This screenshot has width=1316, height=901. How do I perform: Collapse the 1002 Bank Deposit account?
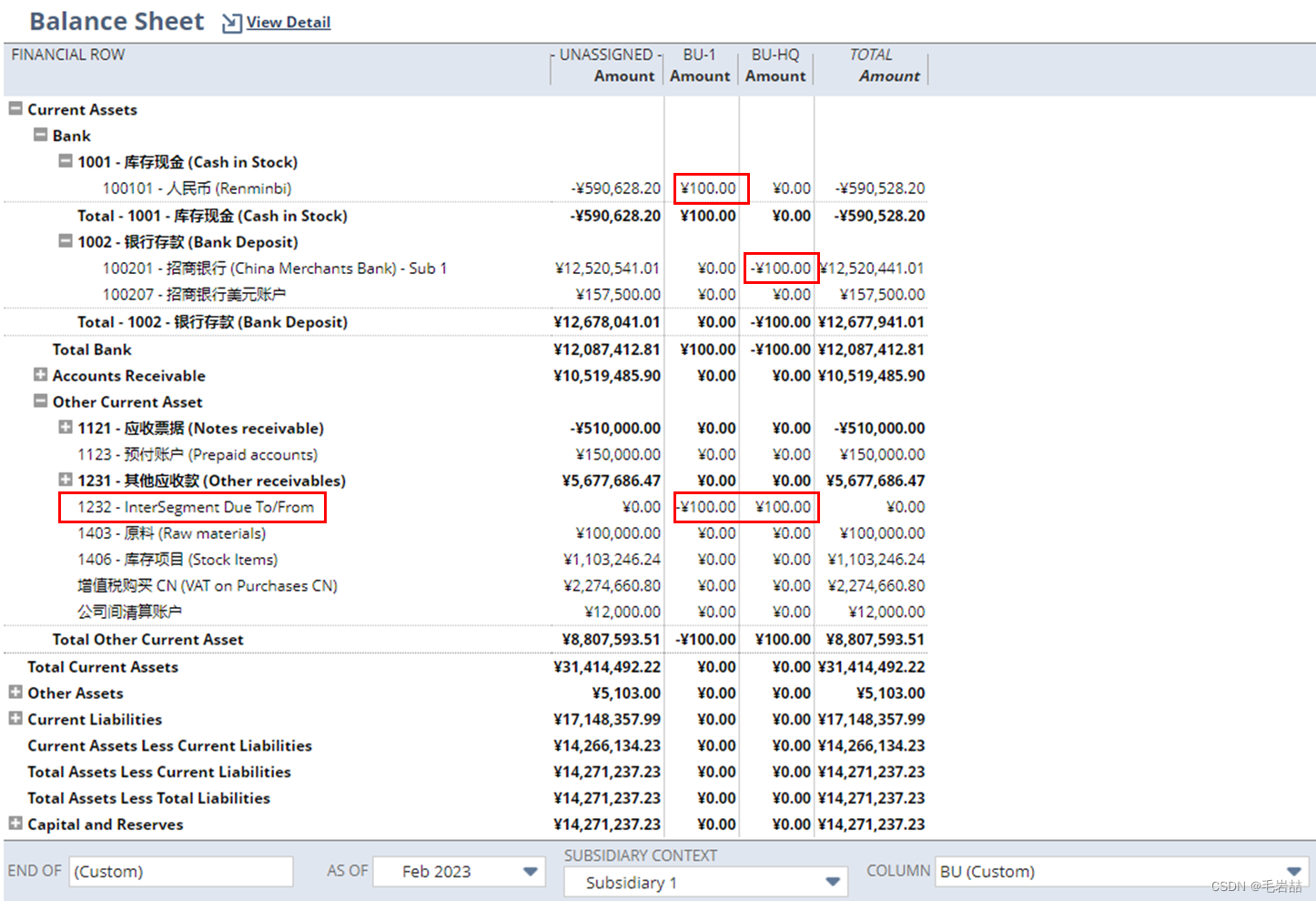point(65,241)
